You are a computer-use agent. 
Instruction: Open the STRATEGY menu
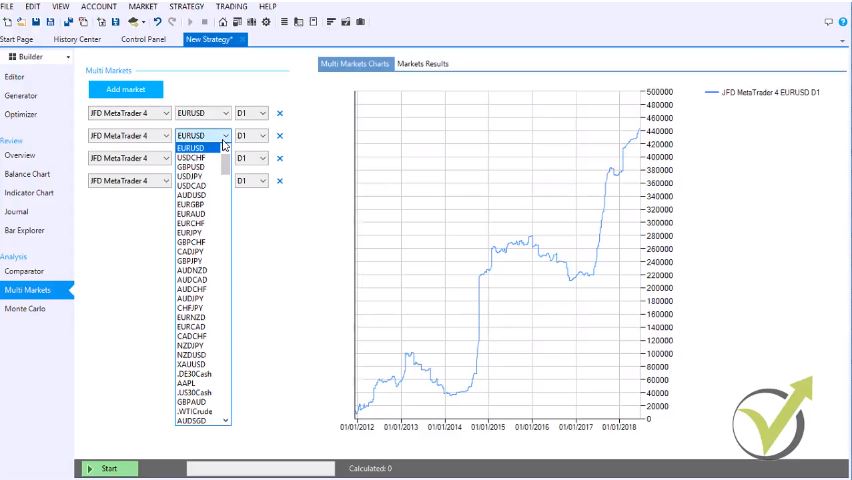[186, 6]
